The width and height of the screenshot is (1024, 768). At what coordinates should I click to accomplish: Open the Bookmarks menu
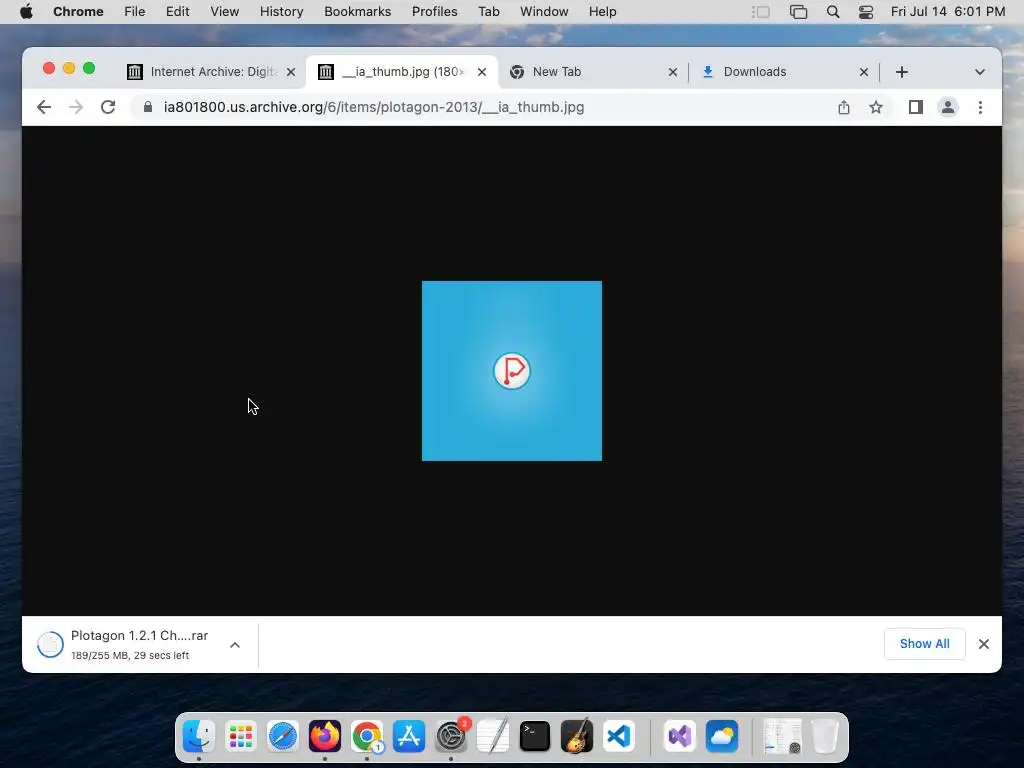357,12
